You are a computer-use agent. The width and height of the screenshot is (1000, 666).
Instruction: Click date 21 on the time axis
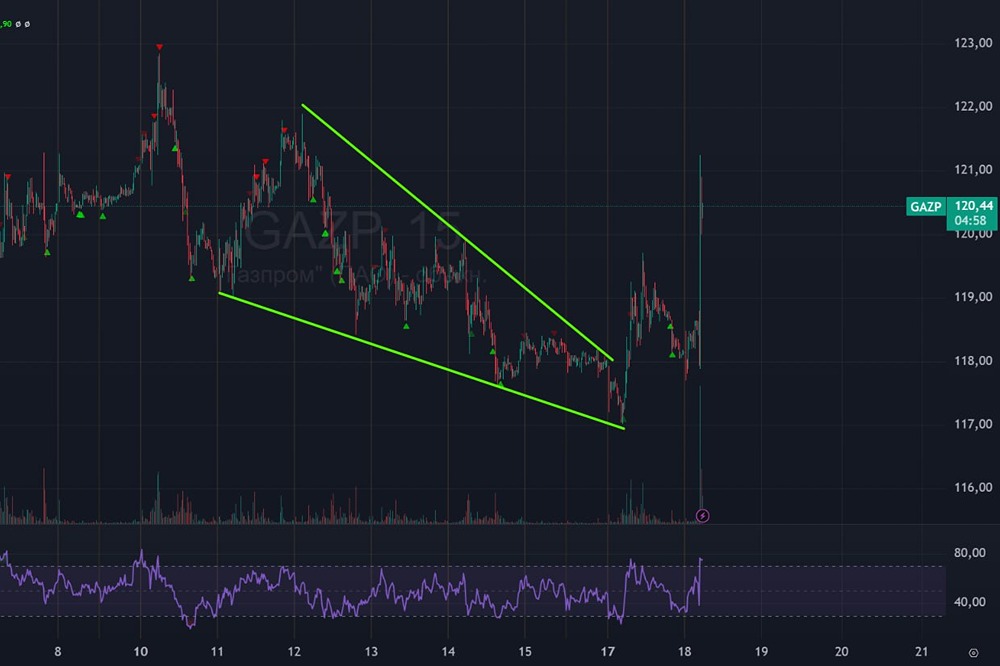coord(921,651)
